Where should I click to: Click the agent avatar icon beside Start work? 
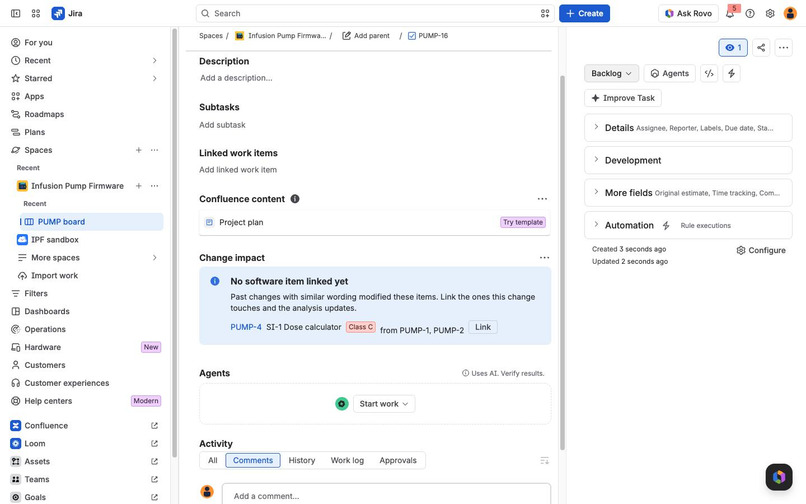point(342,404)
